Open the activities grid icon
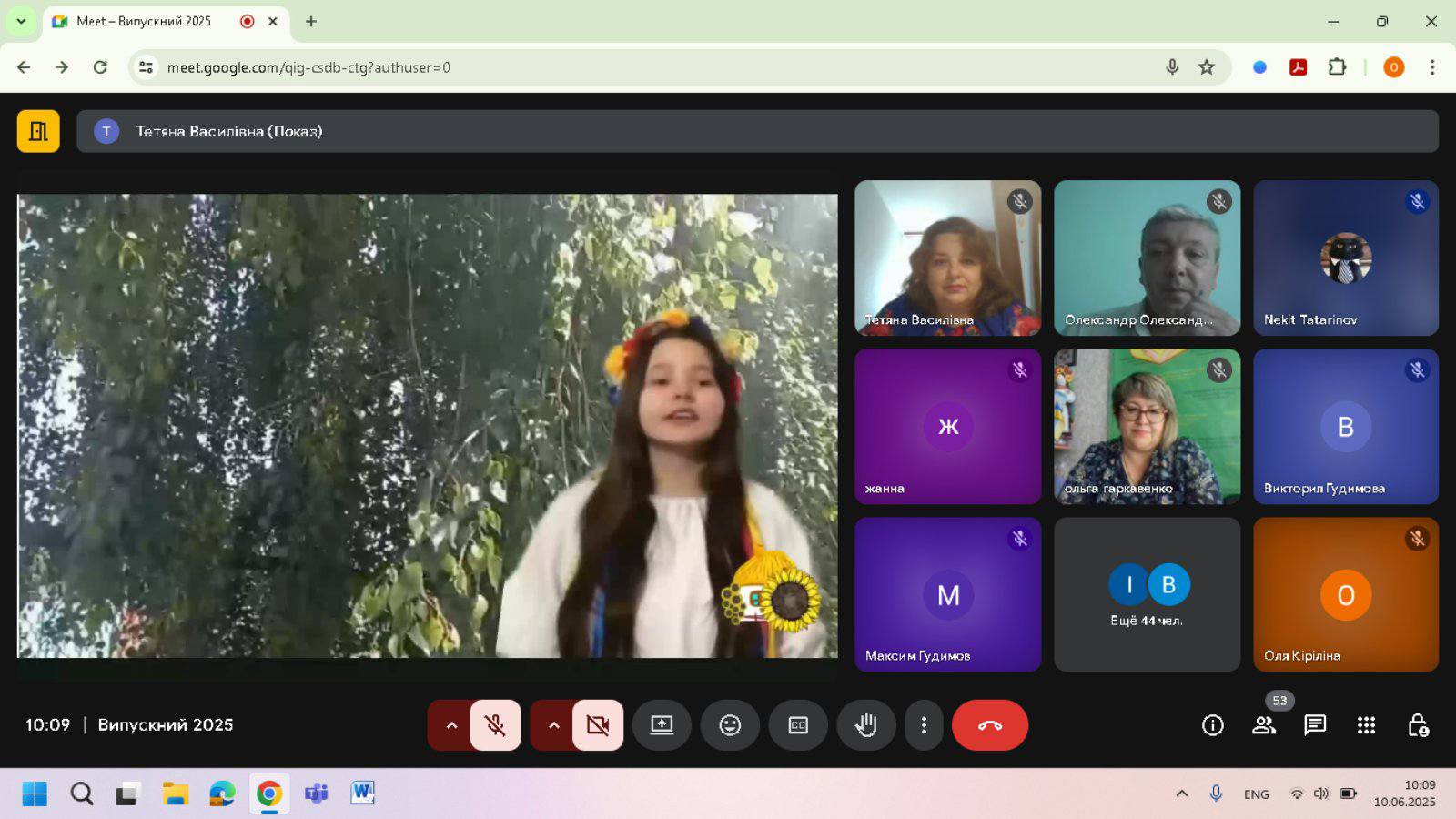This screenshot has height=819, width=1456. coord(1366,725)
